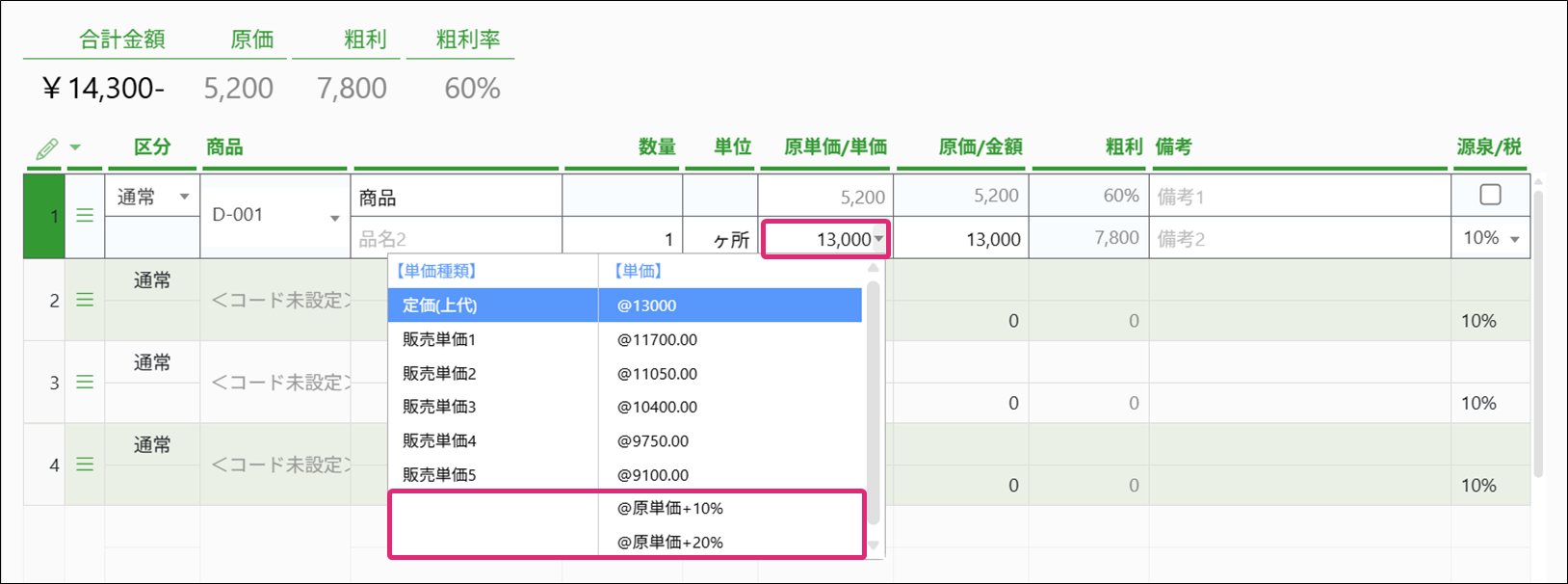Click the 備考1 remarks input field

pyautogui.click(x=1298, y=197)
